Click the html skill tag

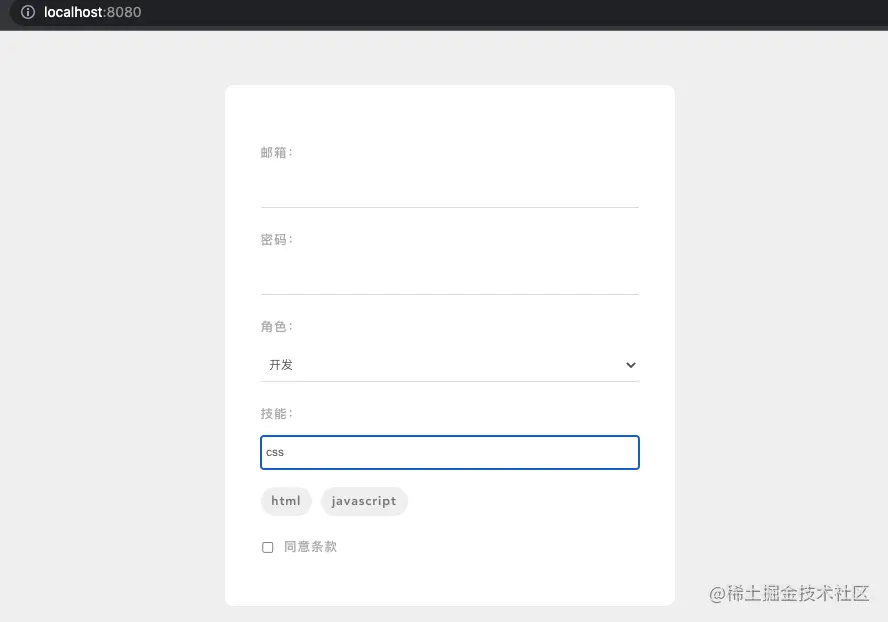coord(286,501)
